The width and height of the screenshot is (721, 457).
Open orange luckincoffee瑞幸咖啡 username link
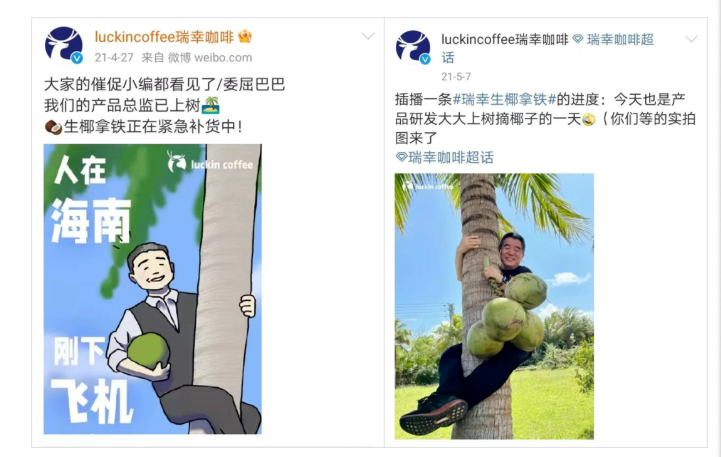[x=164, y=37]
